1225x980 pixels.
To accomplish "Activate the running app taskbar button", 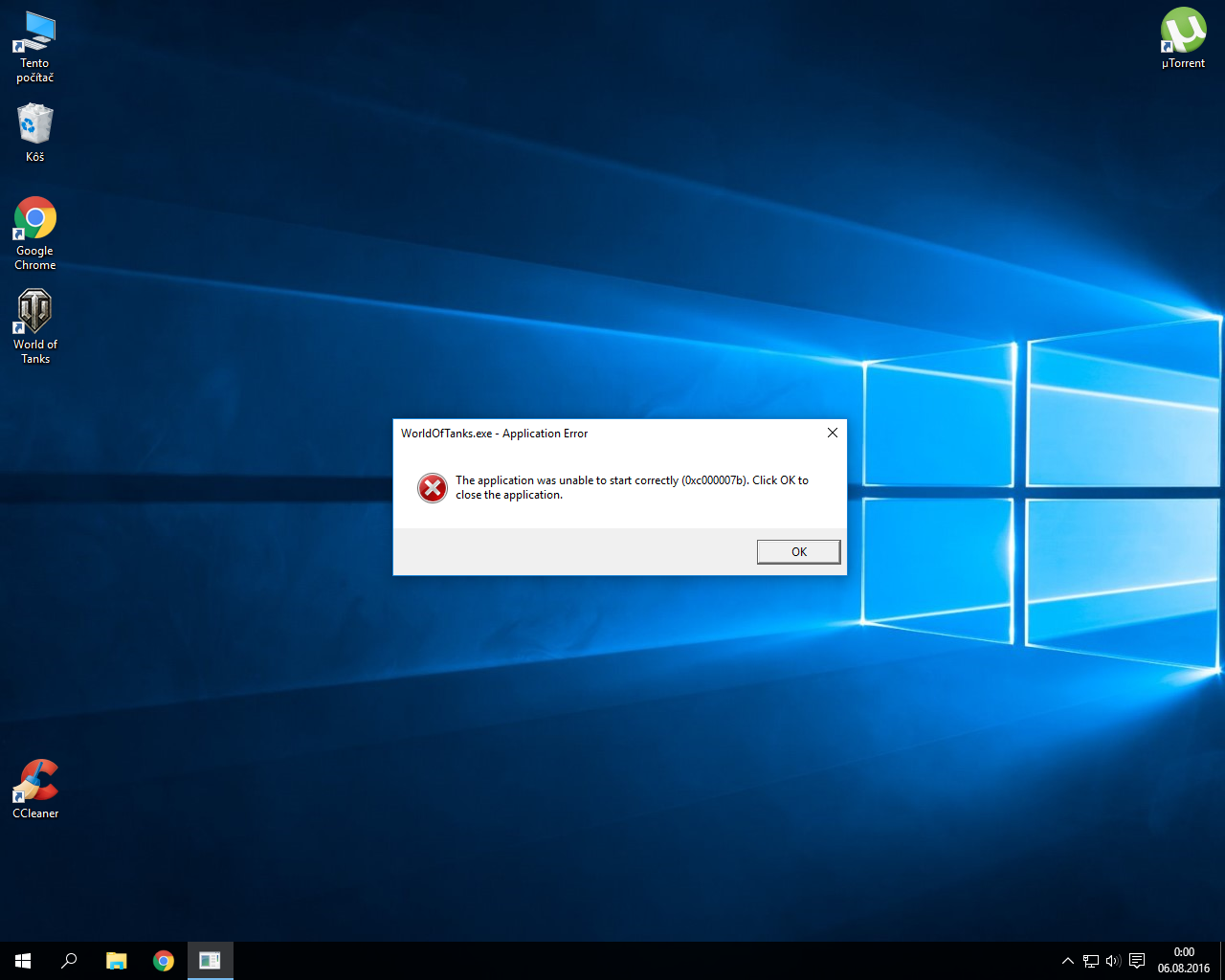I will tap(210, 961).
